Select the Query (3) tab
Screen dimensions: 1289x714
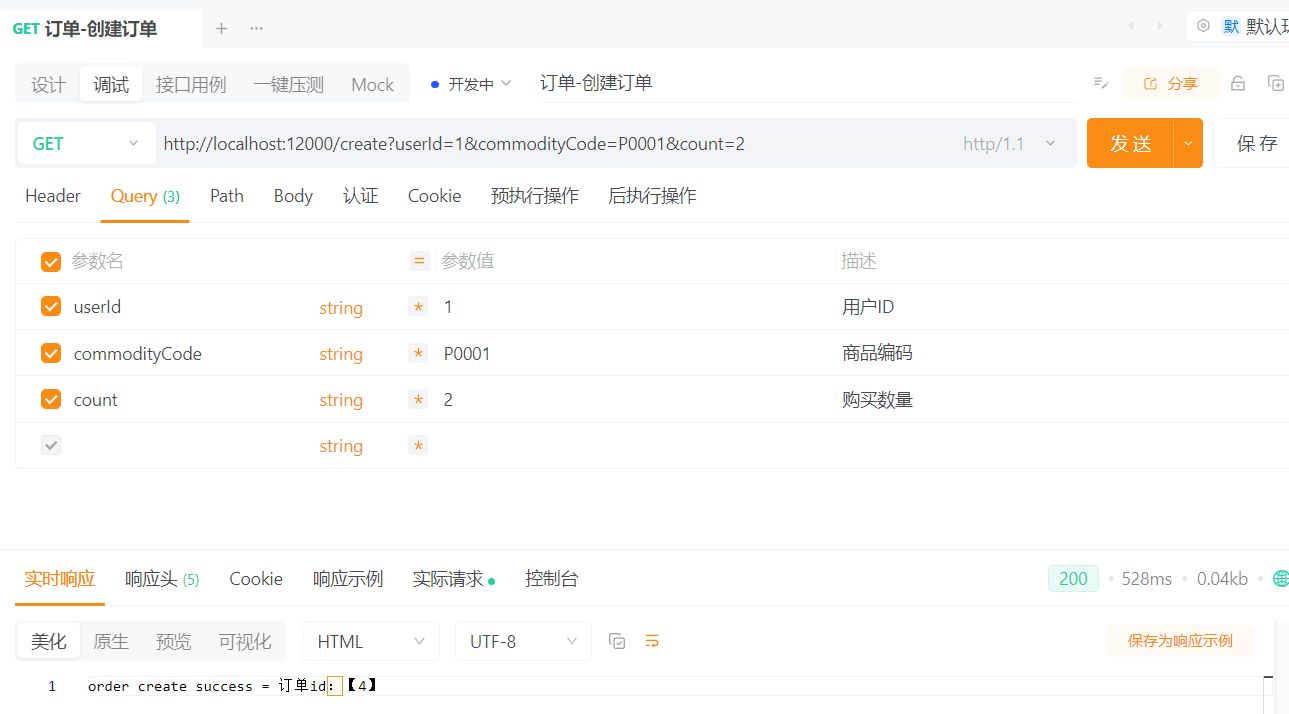[x=145, y=196]
